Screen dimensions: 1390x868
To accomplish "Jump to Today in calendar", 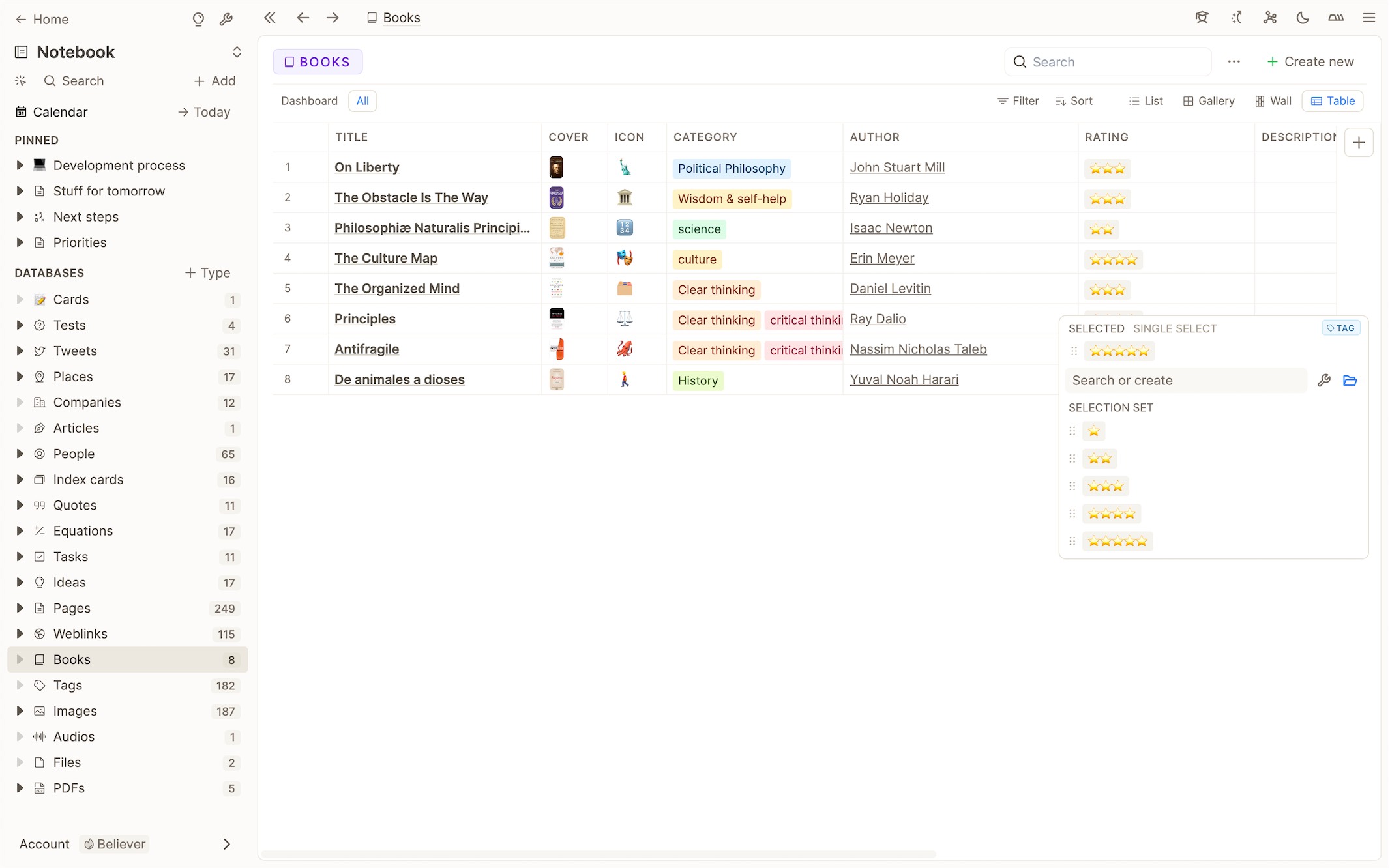I will [204, 112].
